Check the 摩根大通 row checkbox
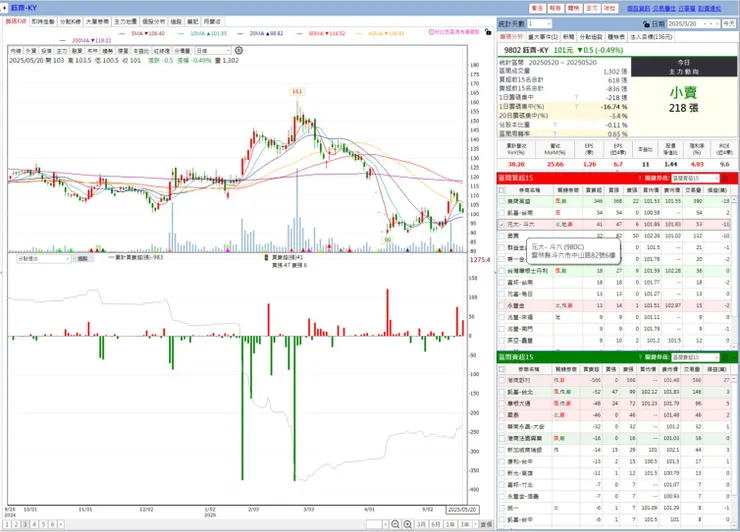Screen dimensions: 740x532 (x=501, y=404)
